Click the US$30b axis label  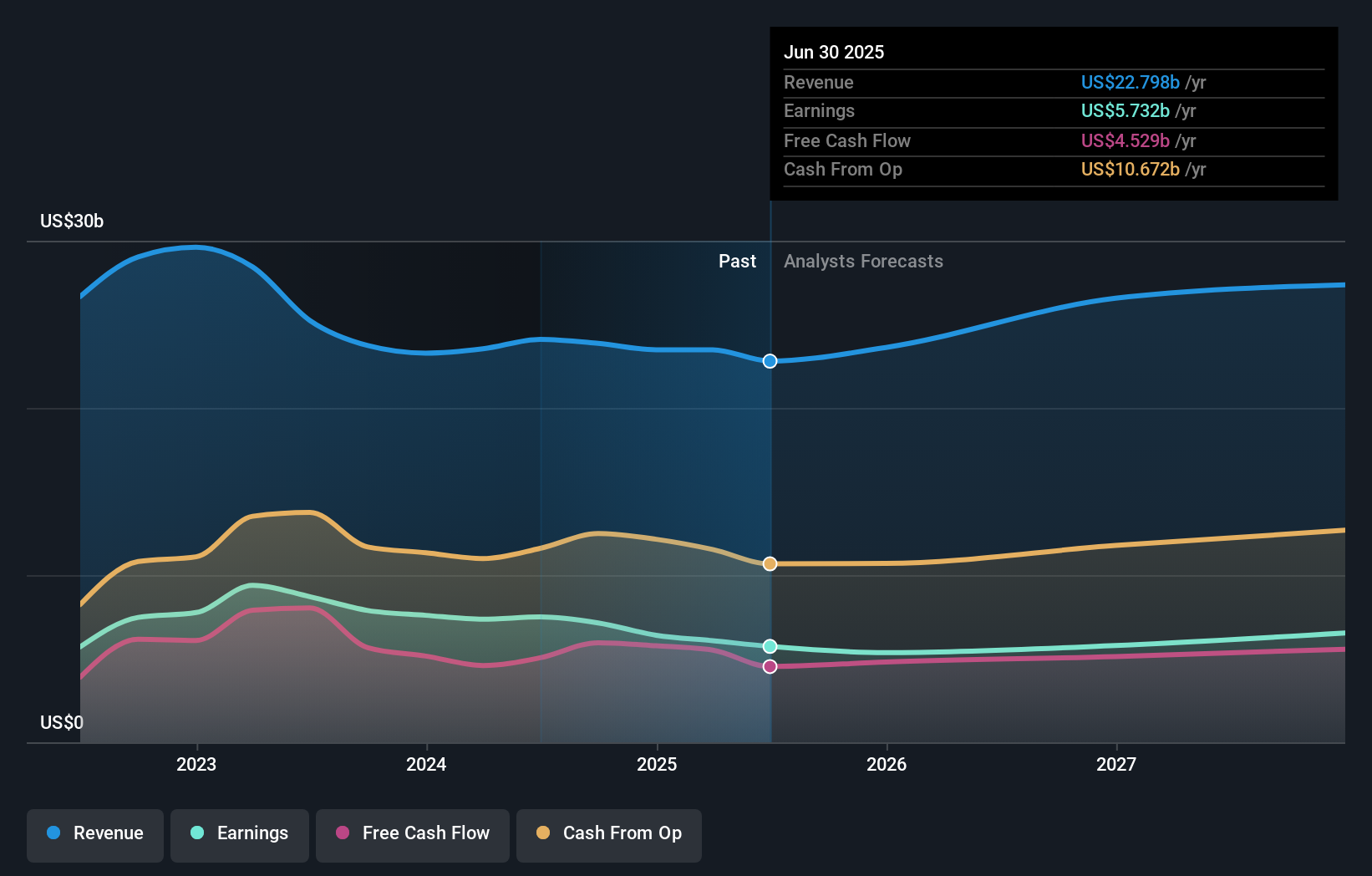tap(72, 221)
